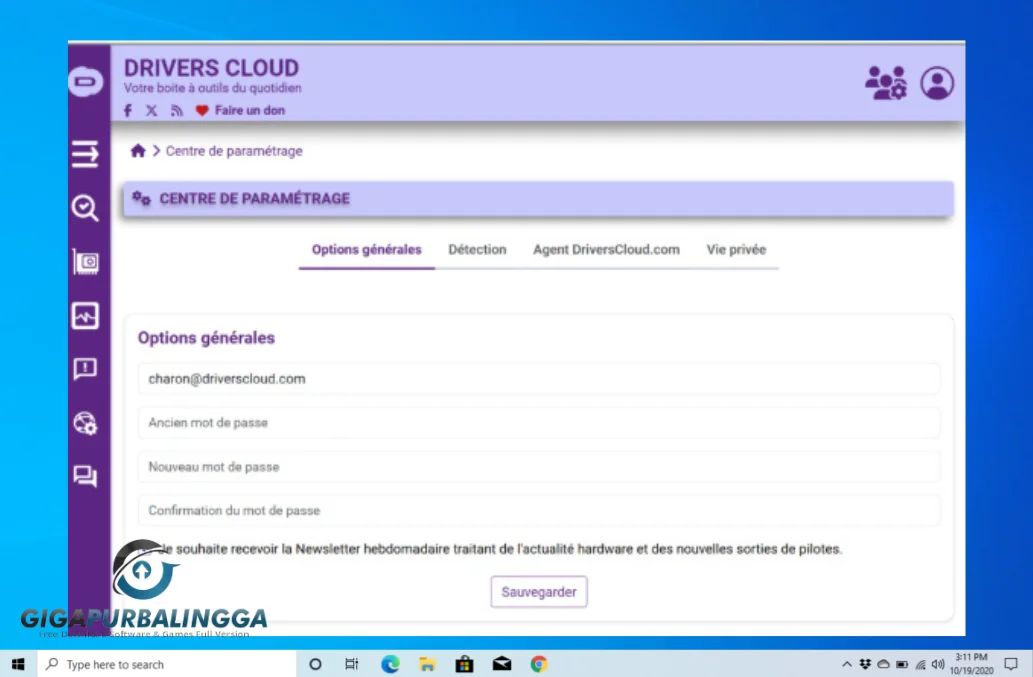Select the driver analysis magnifier icon
This screenshot has height=677, width=1033.
click(85, 209)
